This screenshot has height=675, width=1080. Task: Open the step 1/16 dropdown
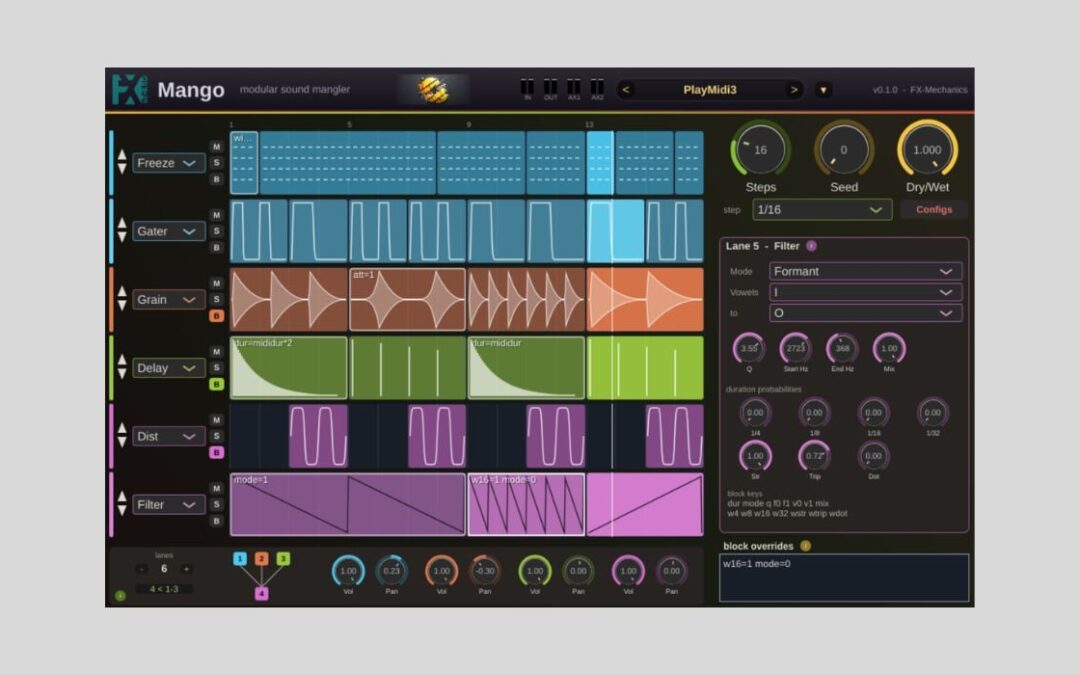coord(821,209)
